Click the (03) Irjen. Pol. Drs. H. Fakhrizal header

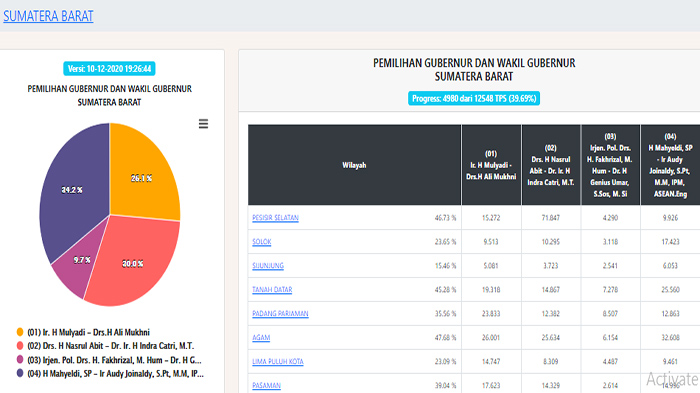(610, 165)
